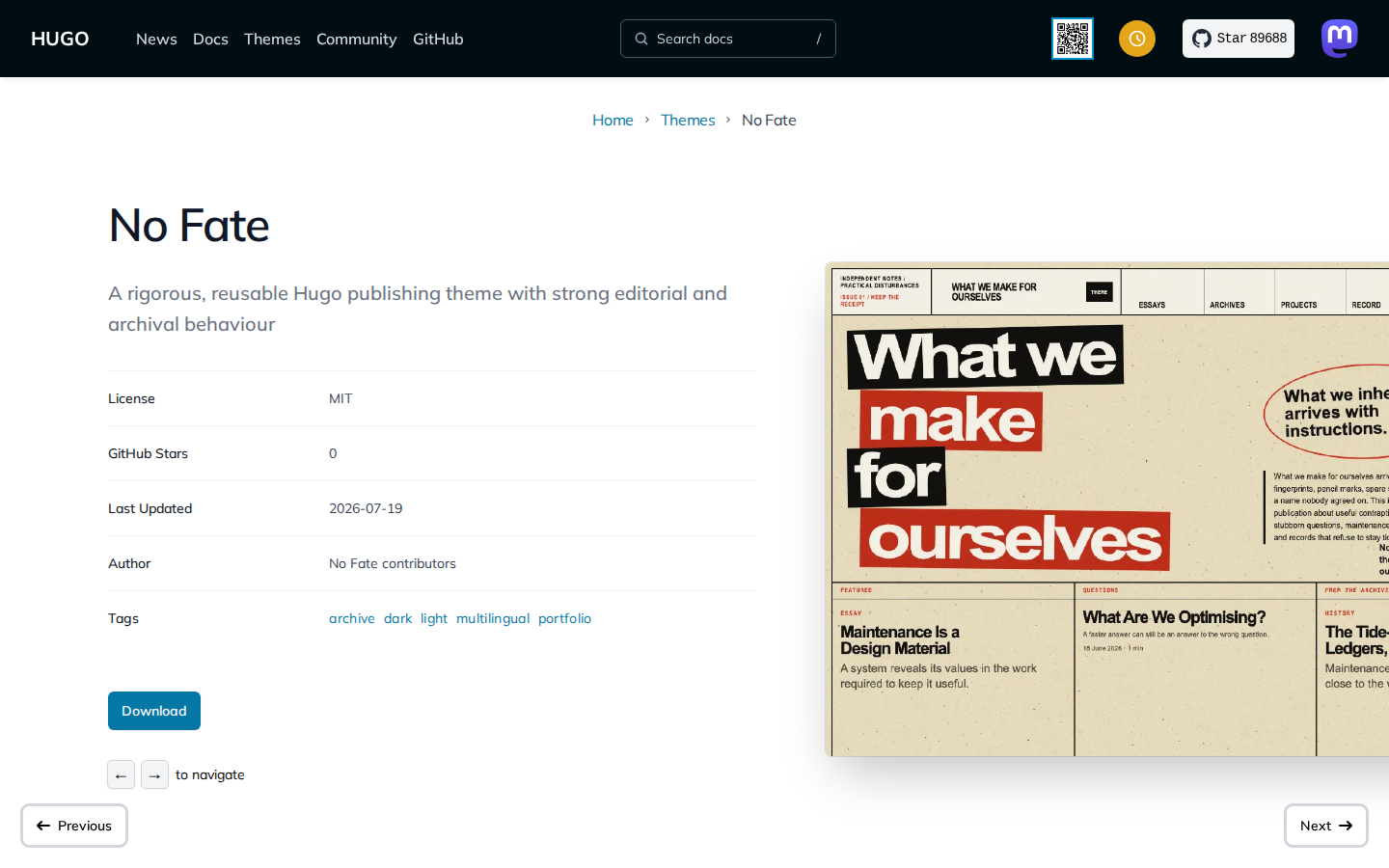Select the Last Updated date 2026-07-19
The height and width of the screenshot is (868, 1389).
(x=366, y=508)
